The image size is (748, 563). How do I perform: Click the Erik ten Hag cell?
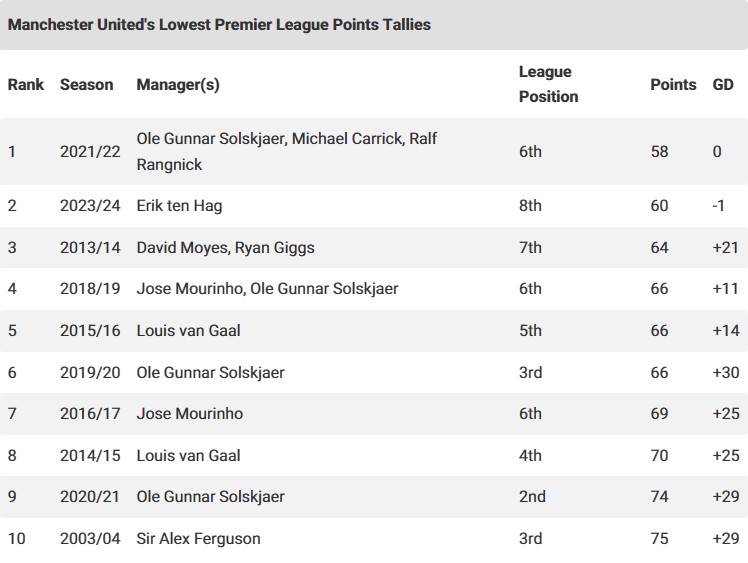[179, 206]
